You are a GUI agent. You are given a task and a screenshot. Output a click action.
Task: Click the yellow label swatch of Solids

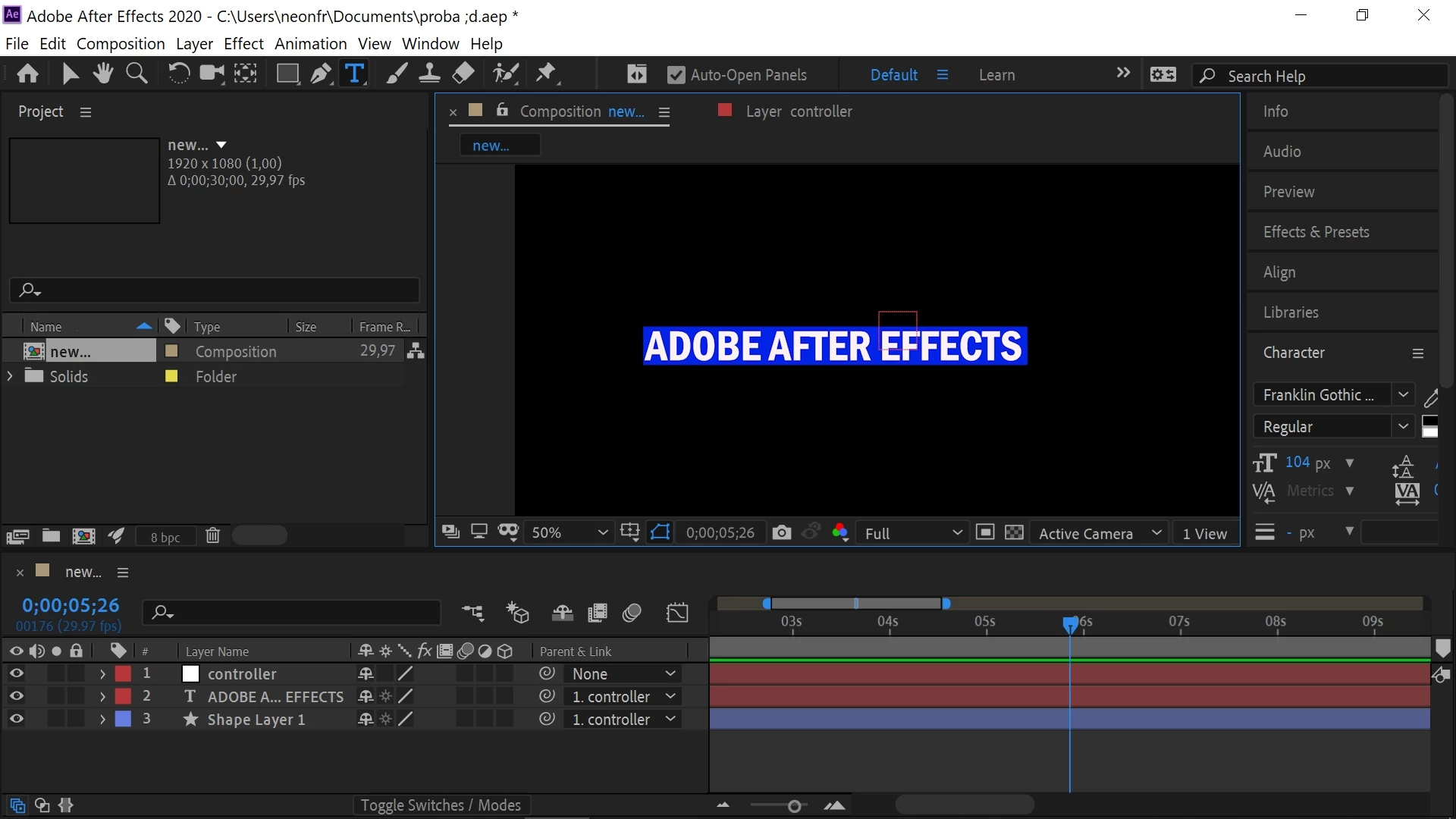pyautogui.click(x=171, y=376)
